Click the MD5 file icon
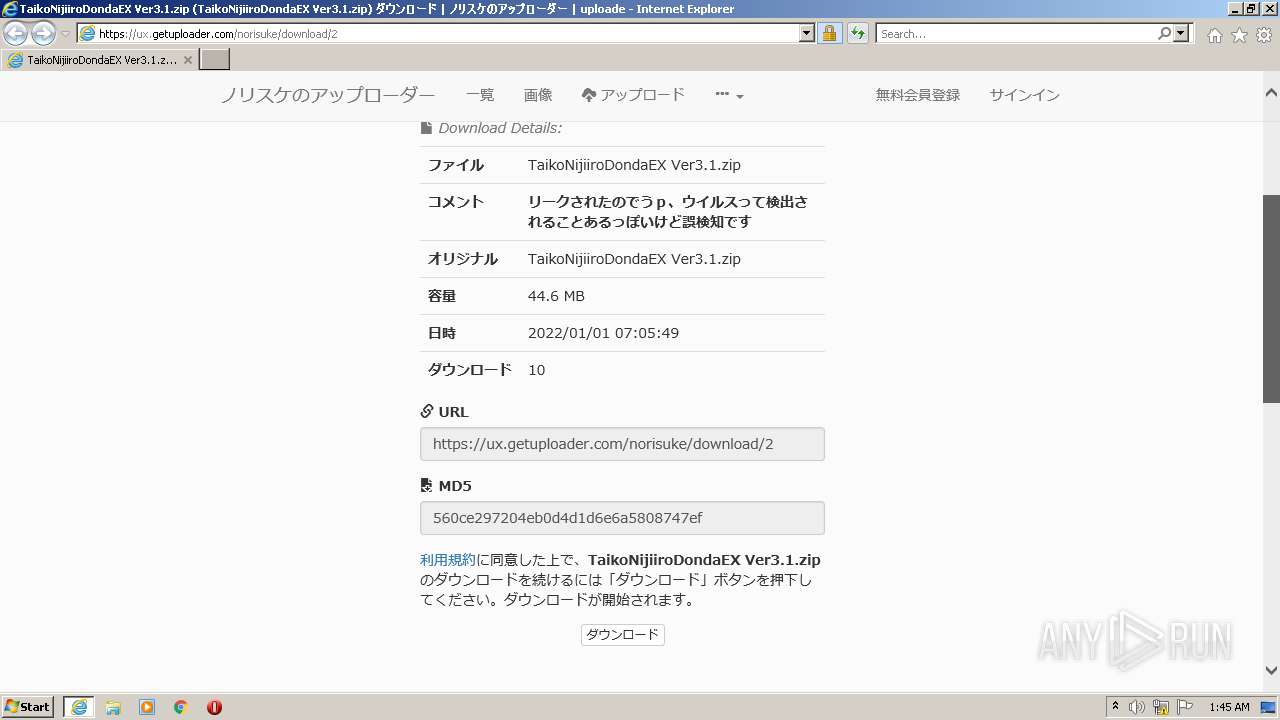The width and height of the screenshot is (1280, 720). pos(427,486)
